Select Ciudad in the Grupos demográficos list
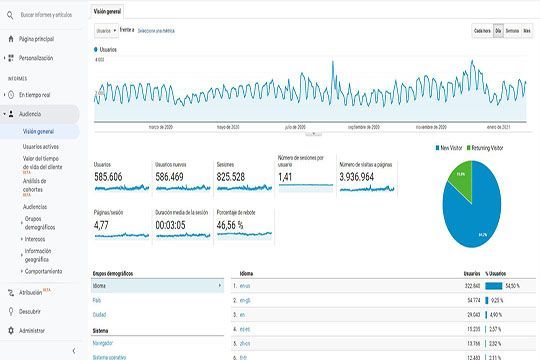540x360 pixels. 99,315
